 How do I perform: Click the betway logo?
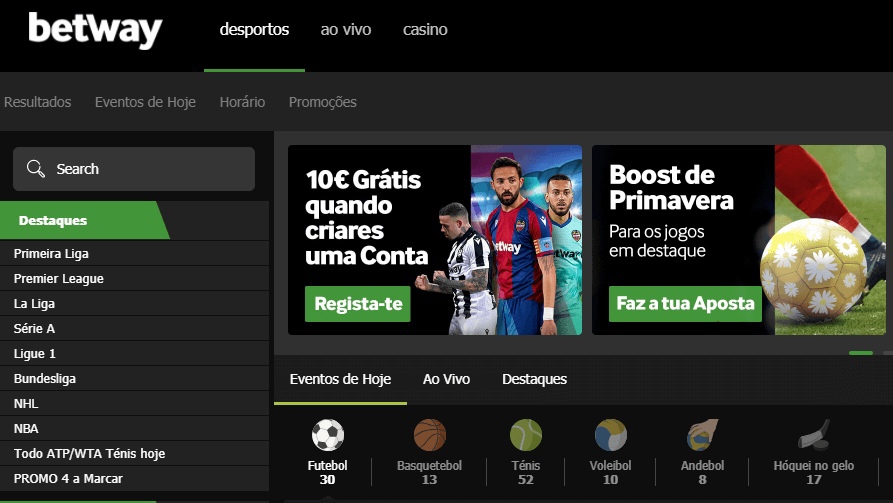[95, 30]
